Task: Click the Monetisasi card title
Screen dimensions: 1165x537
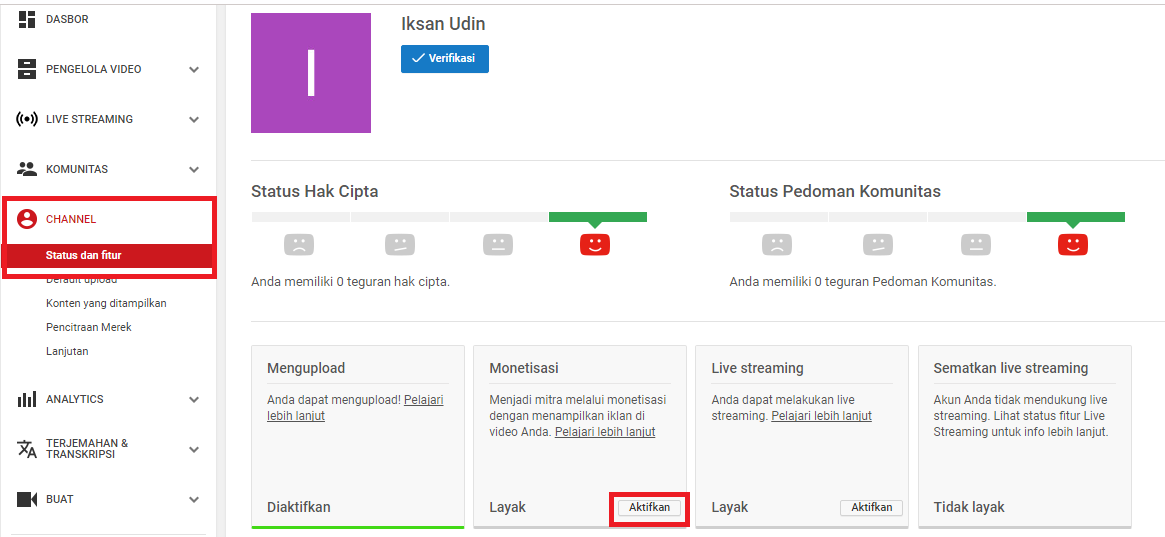Action: tap(524, 368)
